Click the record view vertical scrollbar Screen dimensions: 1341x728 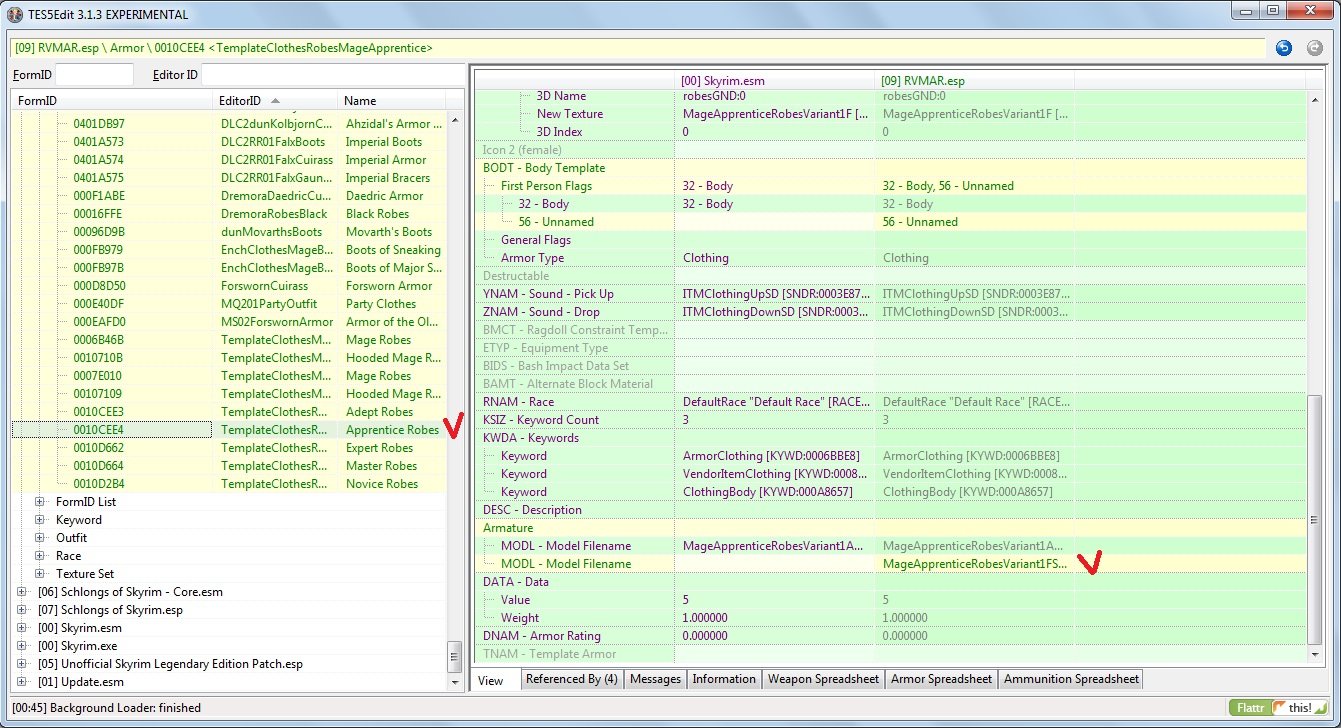pyautogui.click(x=1315, y=520)
